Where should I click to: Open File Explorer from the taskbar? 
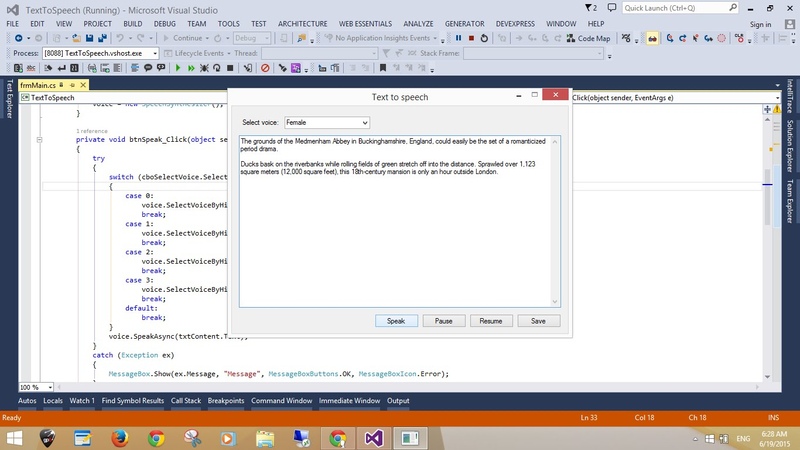265,438
